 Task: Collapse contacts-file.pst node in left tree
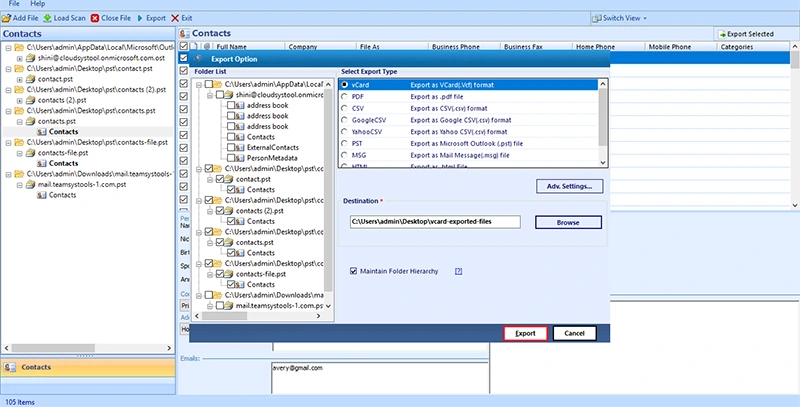(19, 153)
